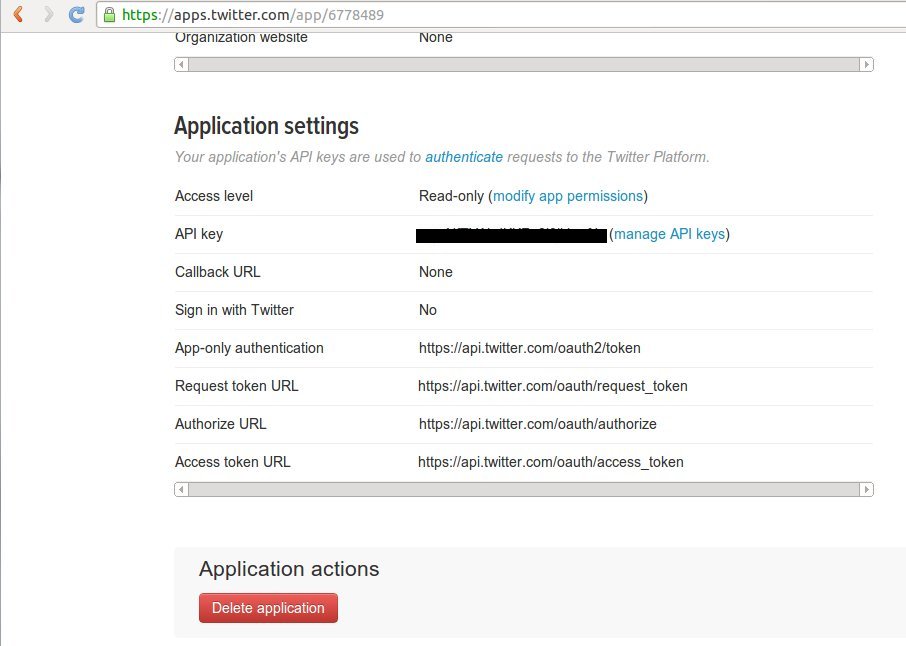Screen dimensions: 906x646
Task: Focus the apps.twitter.com address bar
Action: tap(502, 14)
